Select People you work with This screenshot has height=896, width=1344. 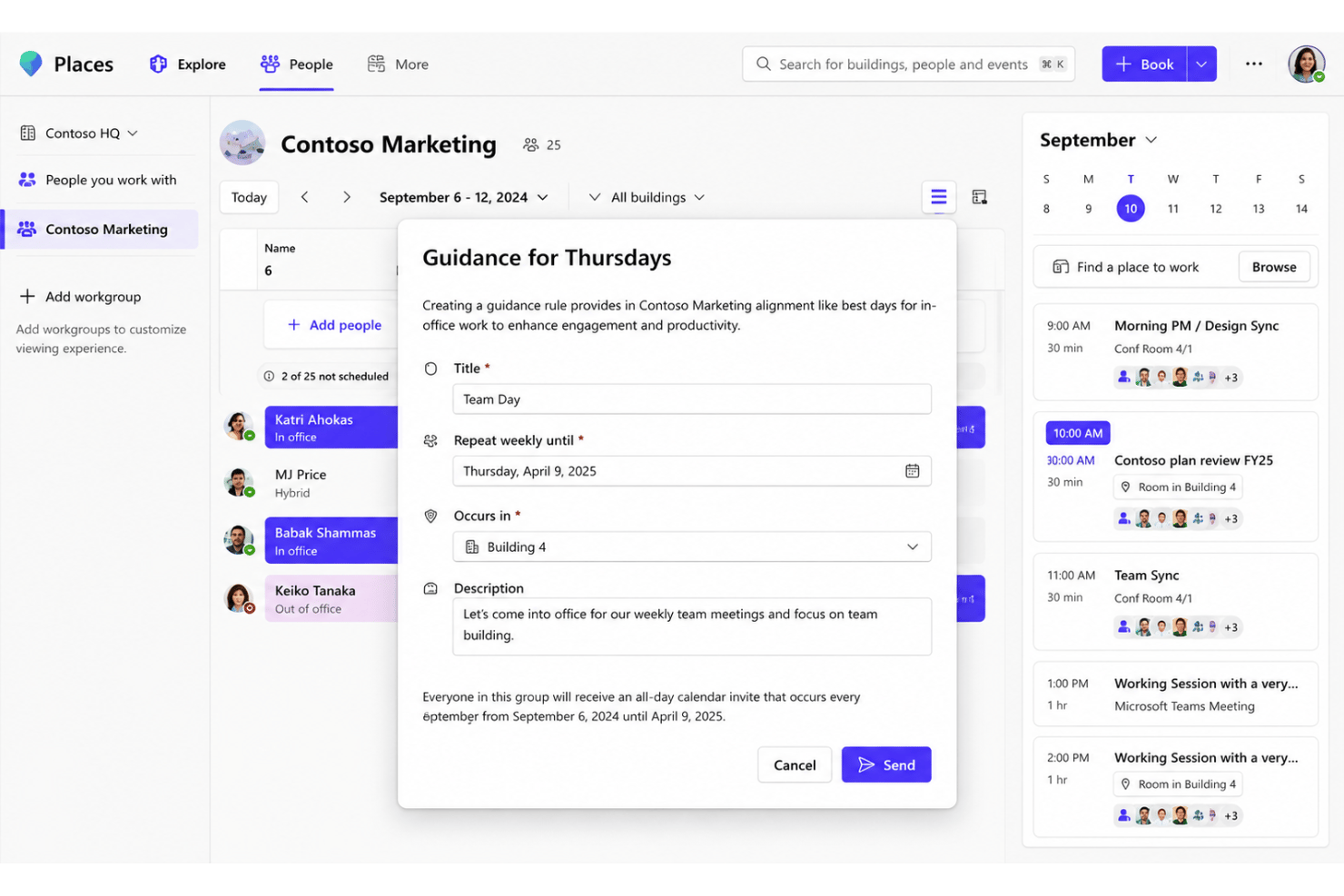coord(98,180)
